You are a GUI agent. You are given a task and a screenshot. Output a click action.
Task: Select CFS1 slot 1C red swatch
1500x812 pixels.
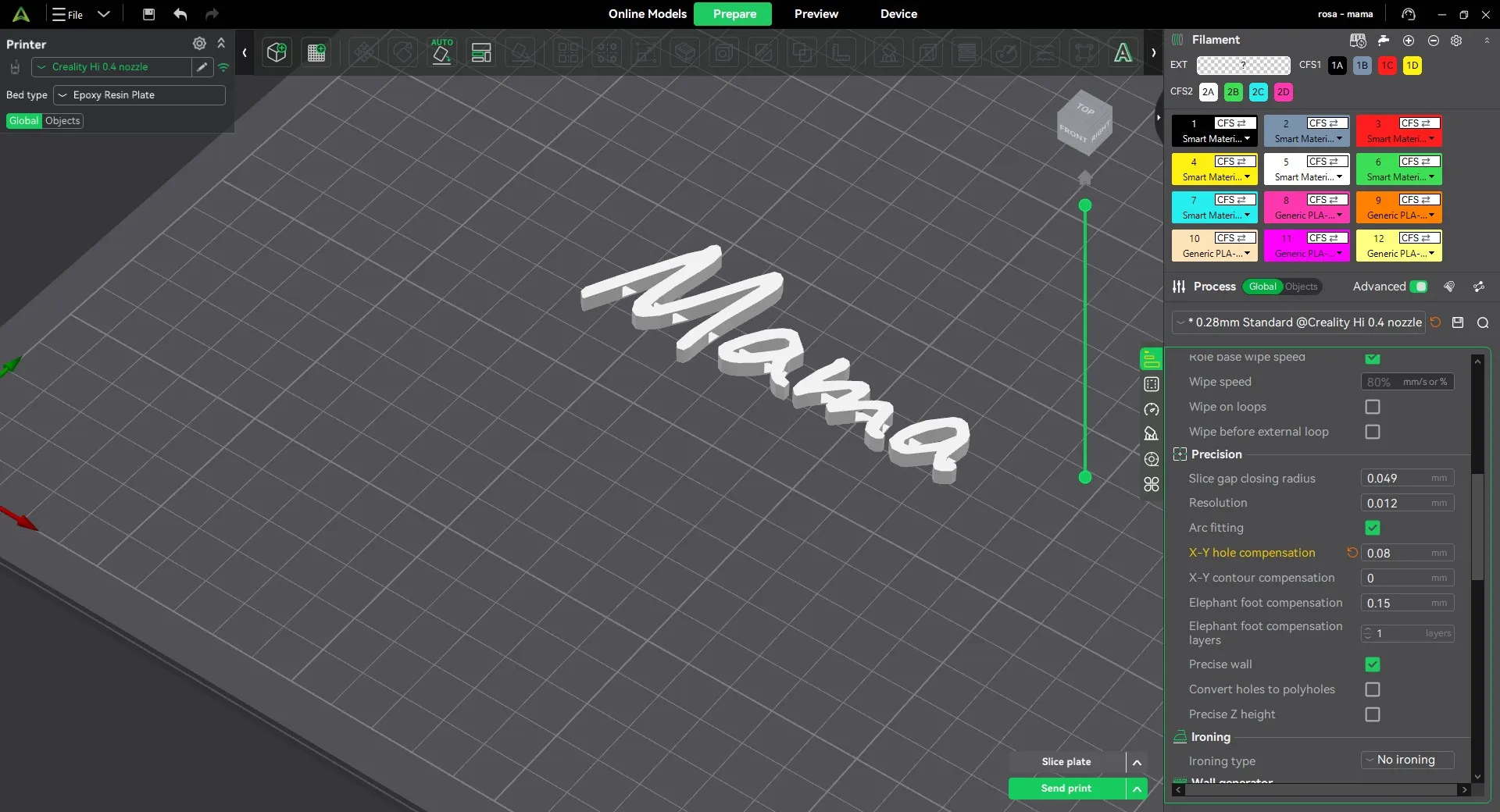click(x=1387, y=66)
